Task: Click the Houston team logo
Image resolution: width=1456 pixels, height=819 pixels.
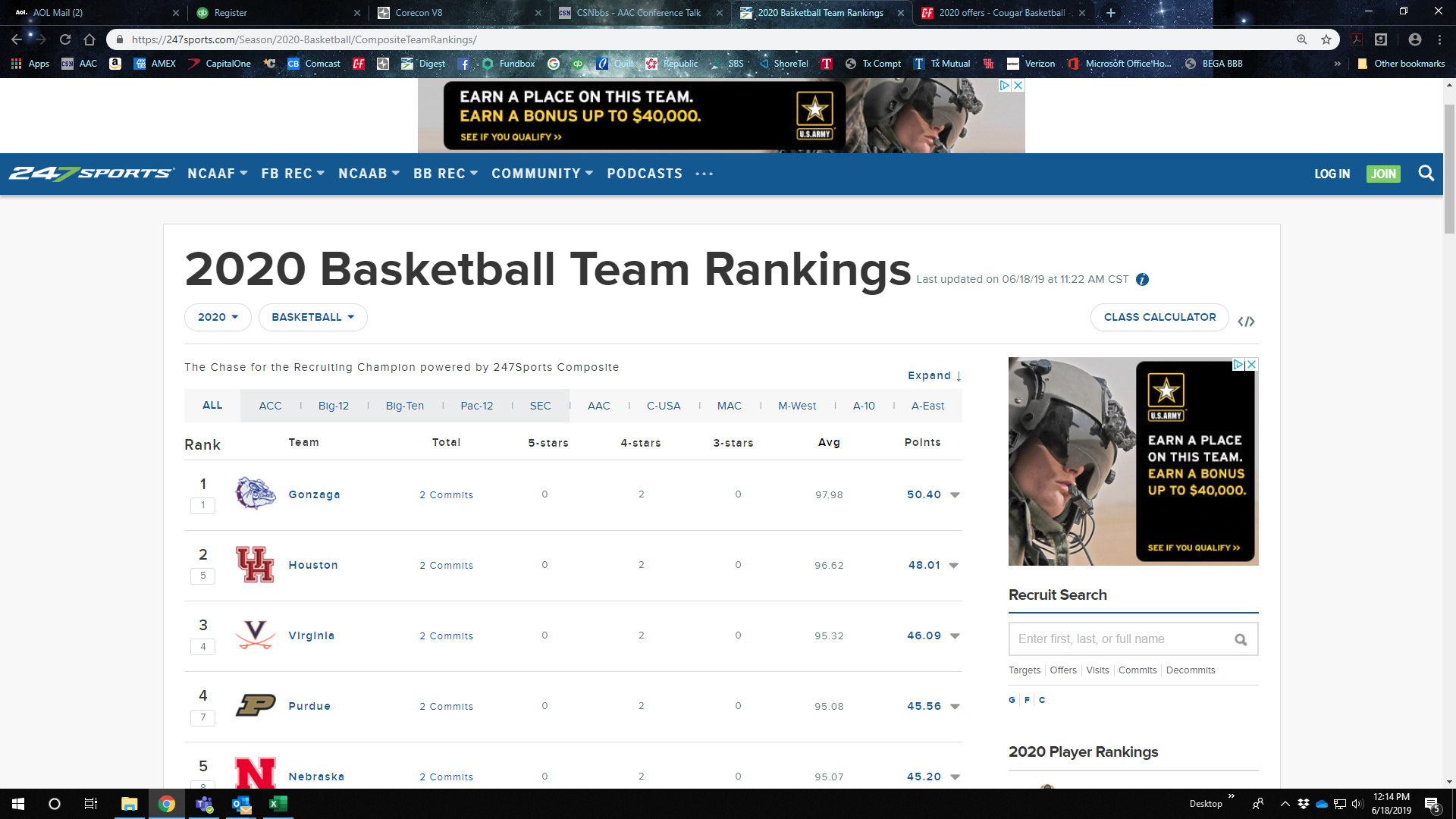Action: [255, 565]
